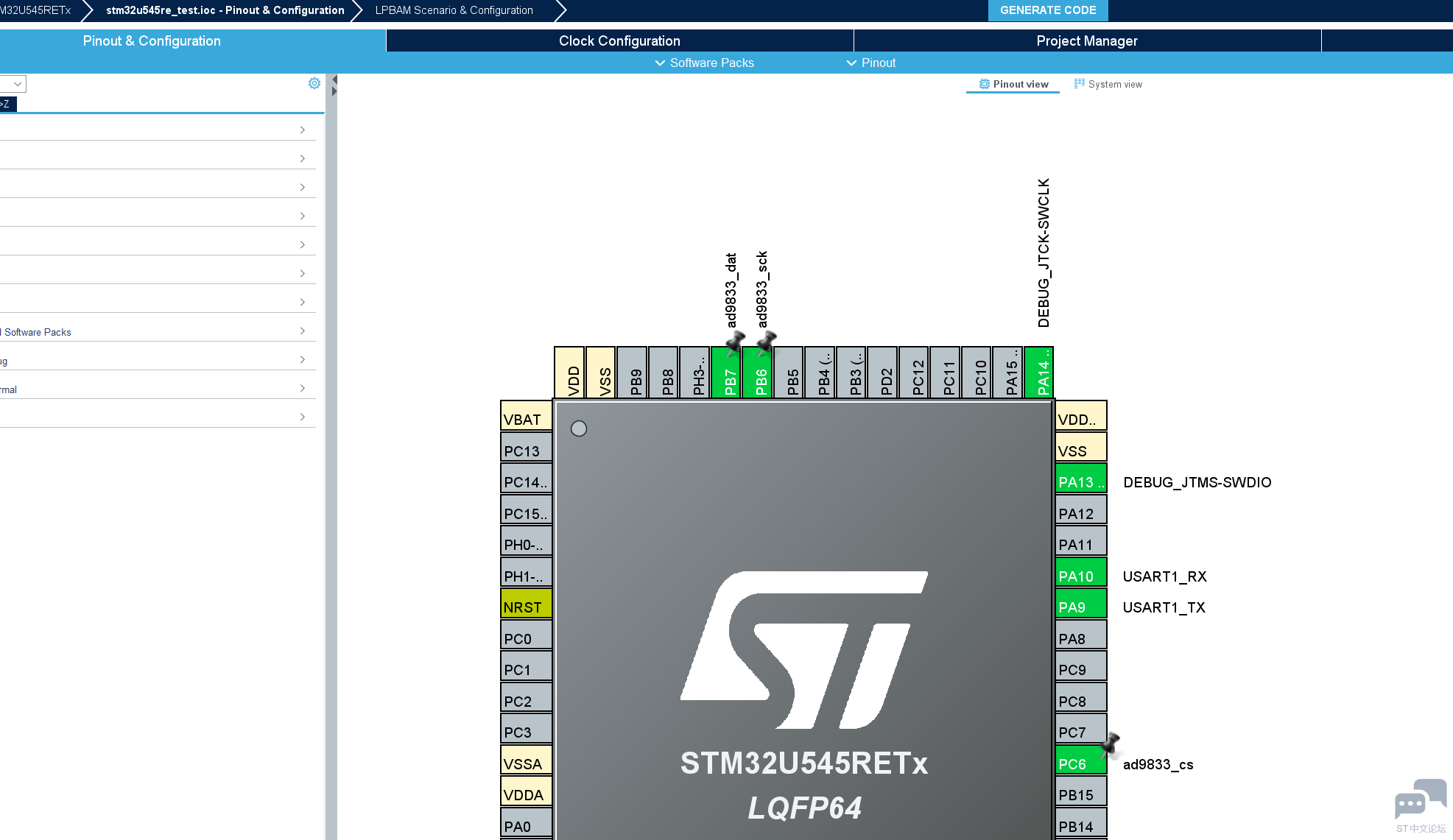
Task: Click the ad9833_sck signal label
Action: 762,289
